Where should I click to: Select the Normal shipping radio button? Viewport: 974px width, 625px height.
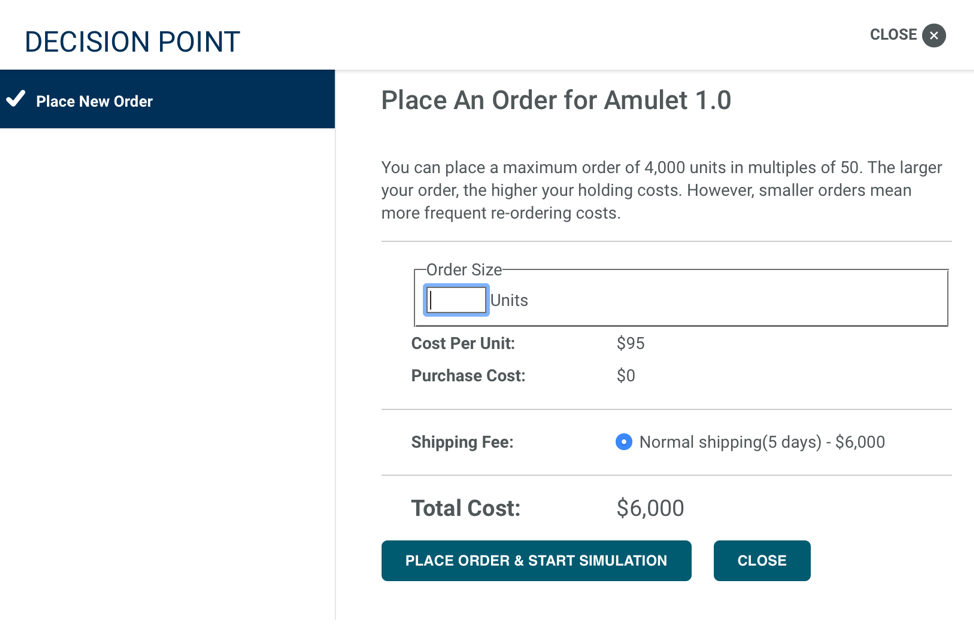pos(624,442)
